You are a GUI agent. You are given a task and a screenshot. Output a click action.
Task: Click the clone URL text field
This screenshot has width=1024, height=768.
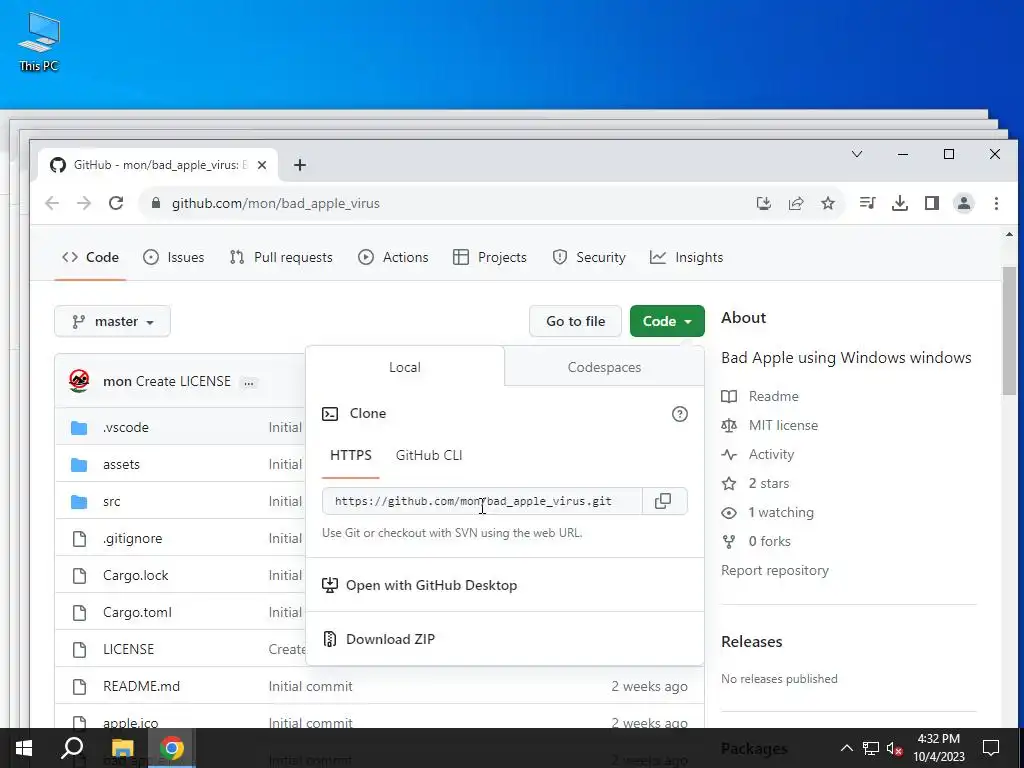tap(482, 501)
